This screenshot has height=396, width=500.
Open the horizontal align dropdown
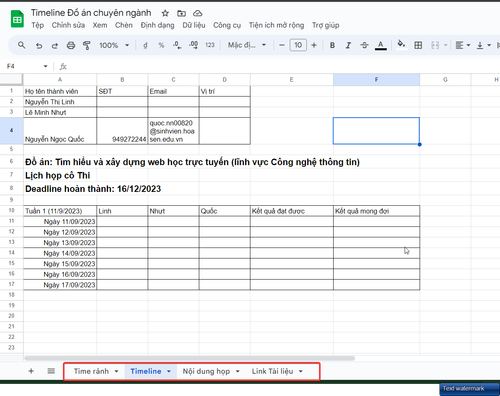click(x=463, y=45)
